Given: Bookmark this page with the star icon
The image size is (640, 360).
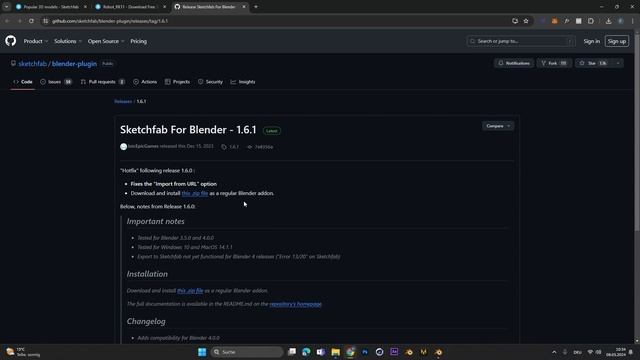Looking at the screenshot, I should coord(526,21).
